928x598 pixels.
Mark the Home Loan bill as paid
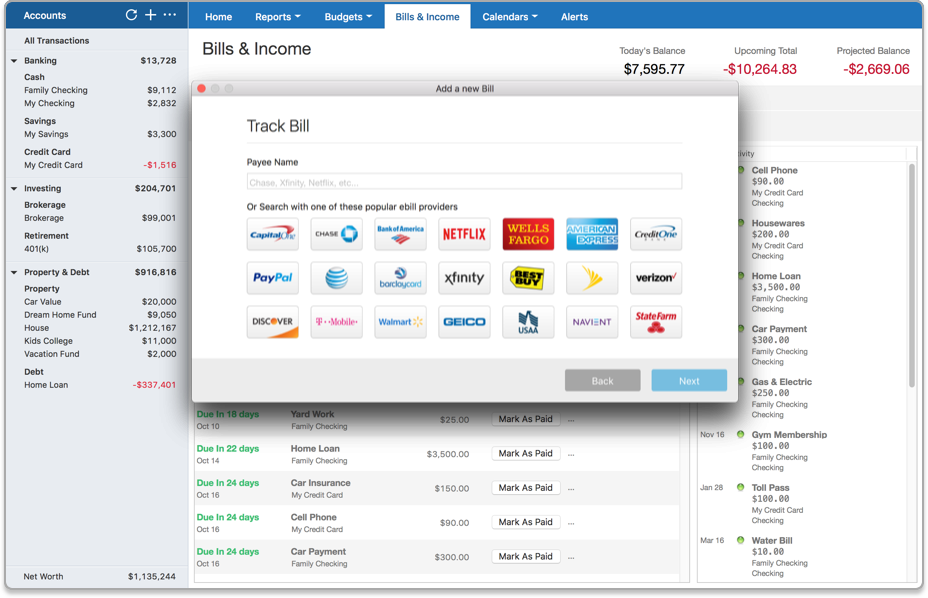click(526, 454)
